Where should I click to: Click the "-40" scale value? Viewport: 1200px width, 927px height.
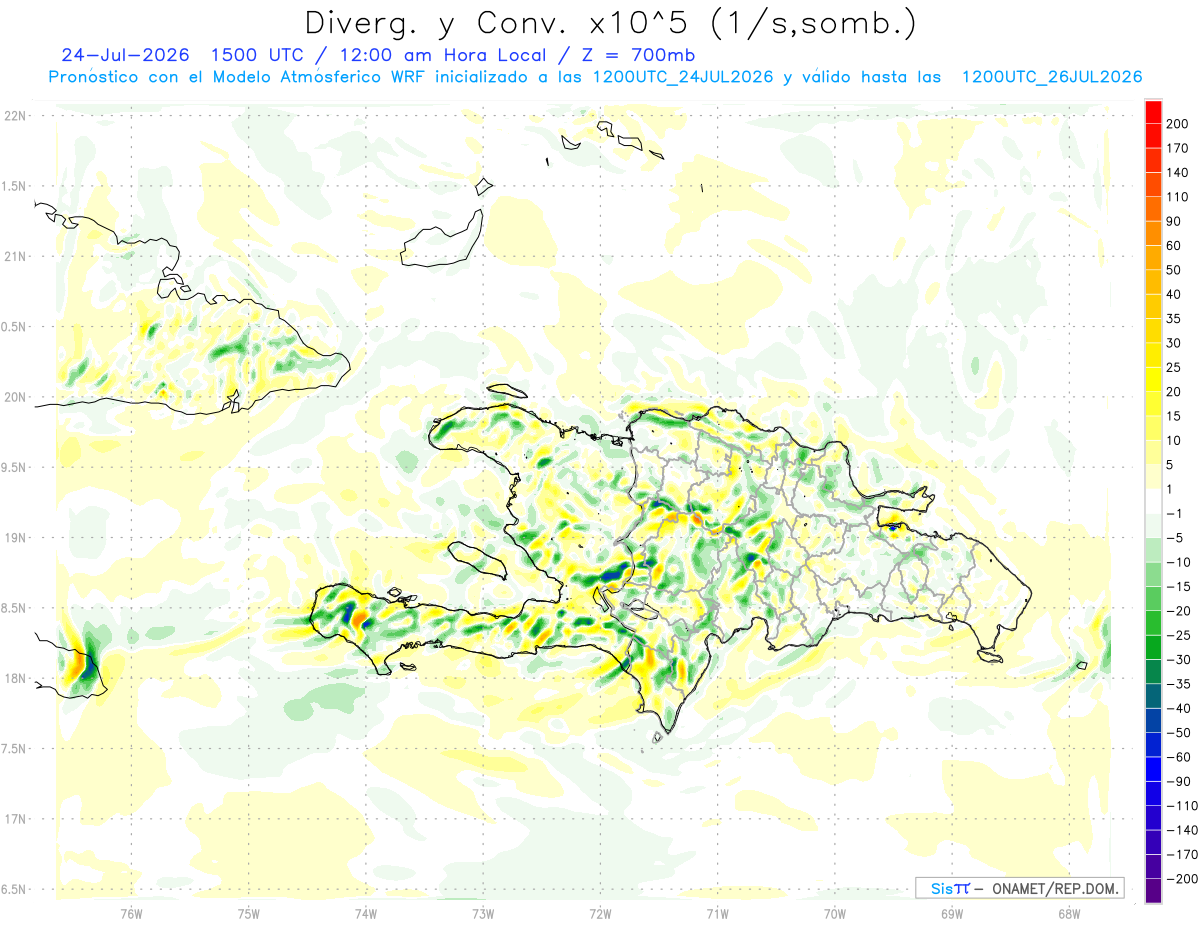1177,708
